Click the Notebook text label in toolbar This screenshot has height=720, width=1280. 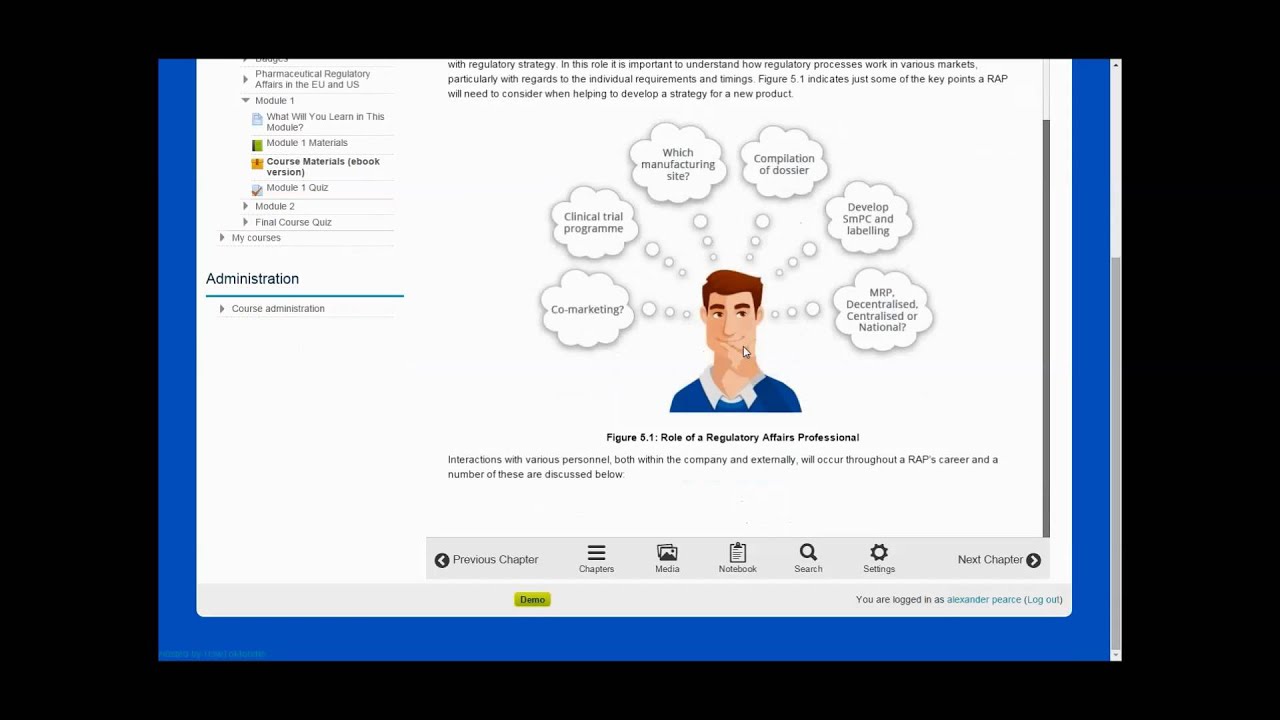coord(737,569)
